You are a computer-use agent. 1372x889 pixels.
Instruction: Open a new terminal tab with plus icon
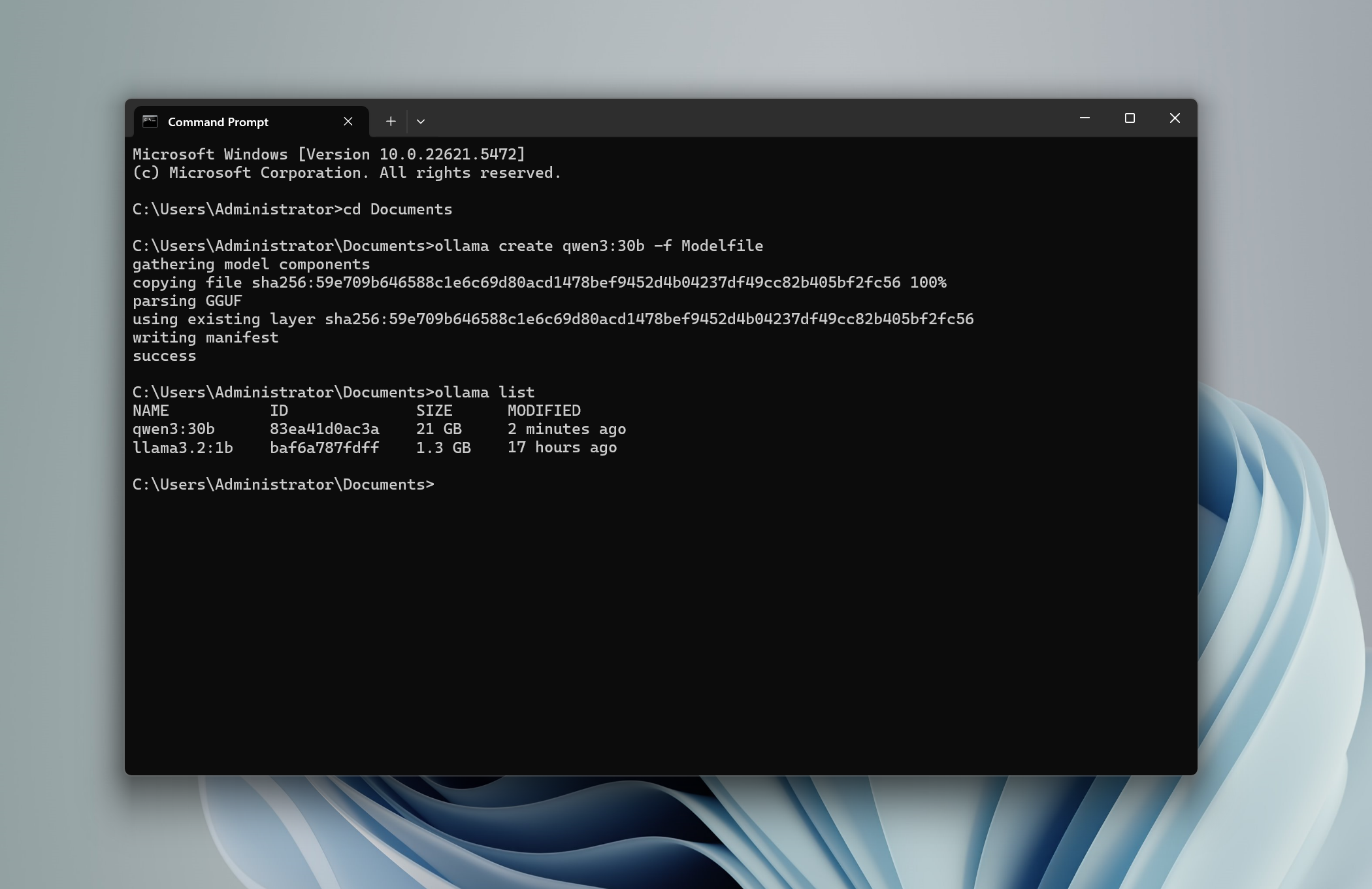click(x=391, y=122)
